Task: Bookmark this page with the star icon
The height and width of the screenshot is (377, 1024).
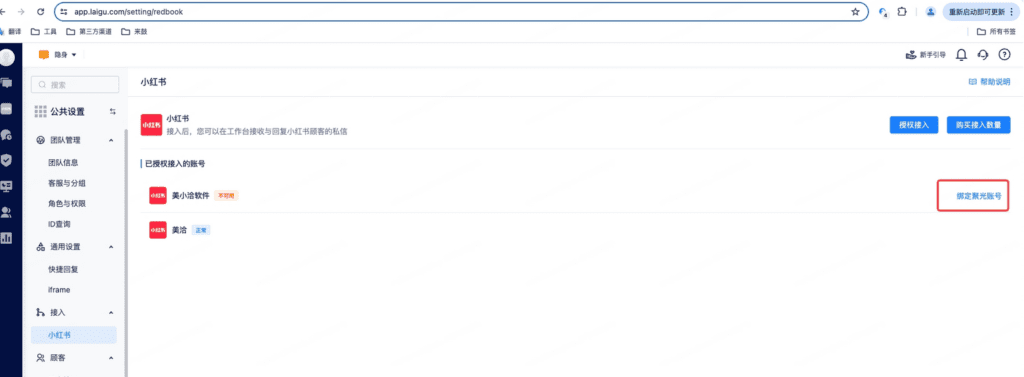Action: (856, 12)
